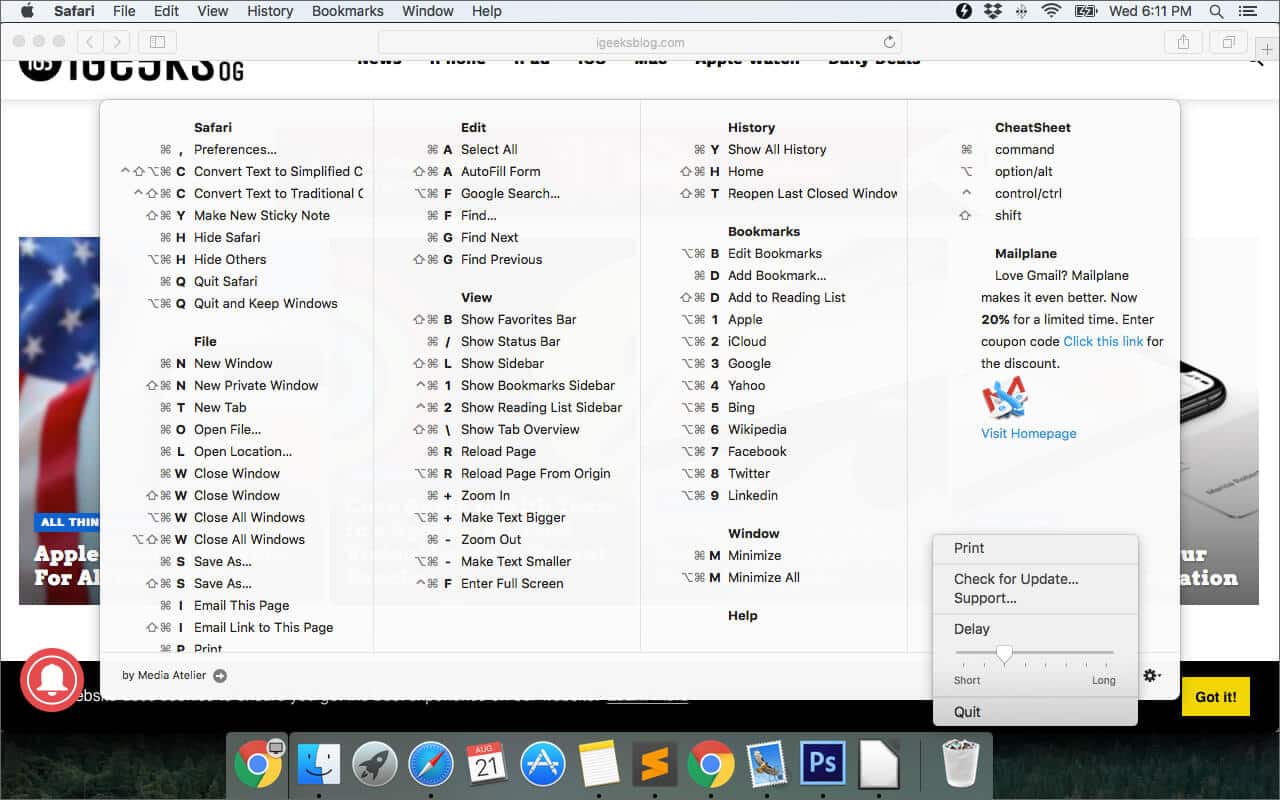This screenshot has height=800, width=1280.
Task: Click the Delay slider thumb
Action: (1004, 654)
